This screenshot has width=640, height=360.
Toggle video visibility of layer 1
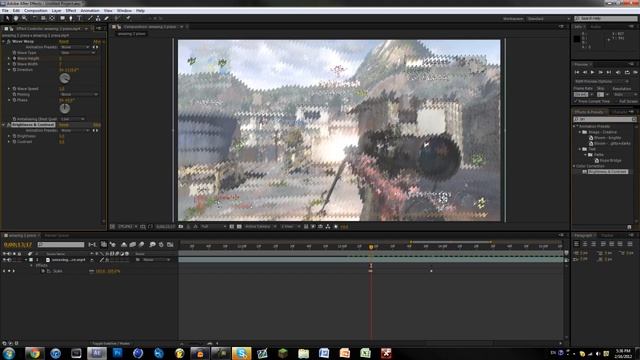coord(4,260)
